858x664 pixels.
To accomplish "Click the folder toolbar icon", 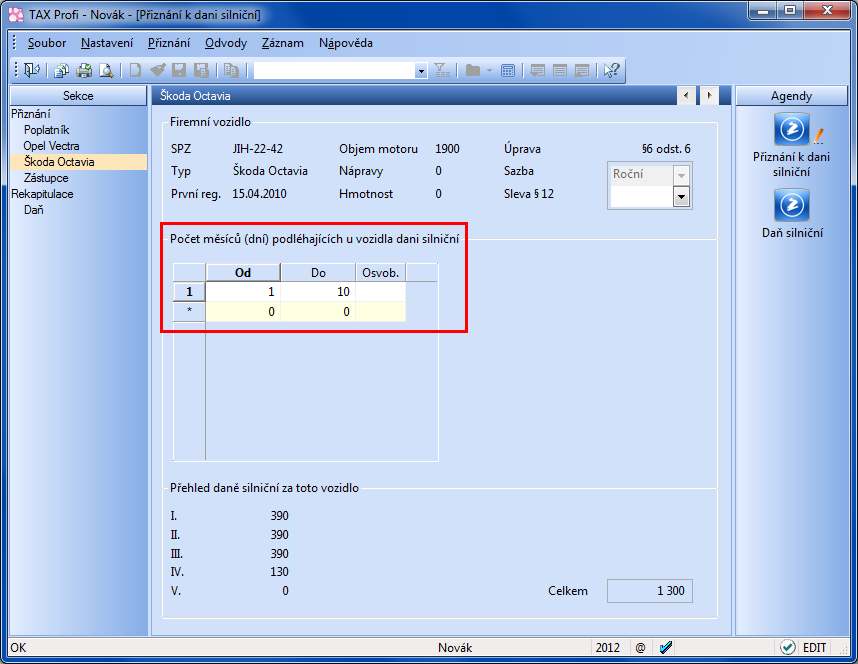I will (x=472, y=70).
